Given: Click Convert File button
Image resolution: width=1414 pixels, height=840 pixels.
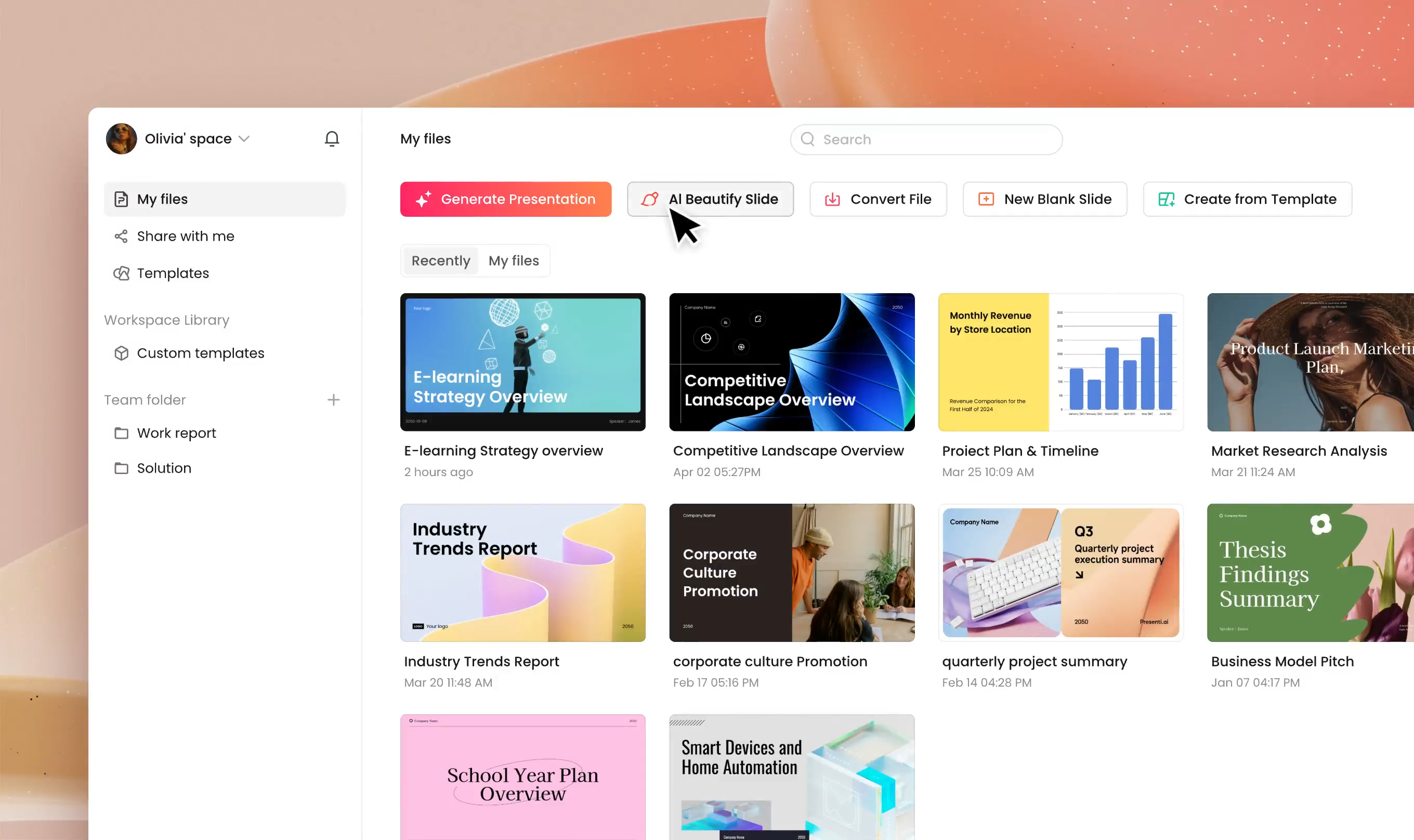Looking at the screenshot, I should click(x=878, y=199).
